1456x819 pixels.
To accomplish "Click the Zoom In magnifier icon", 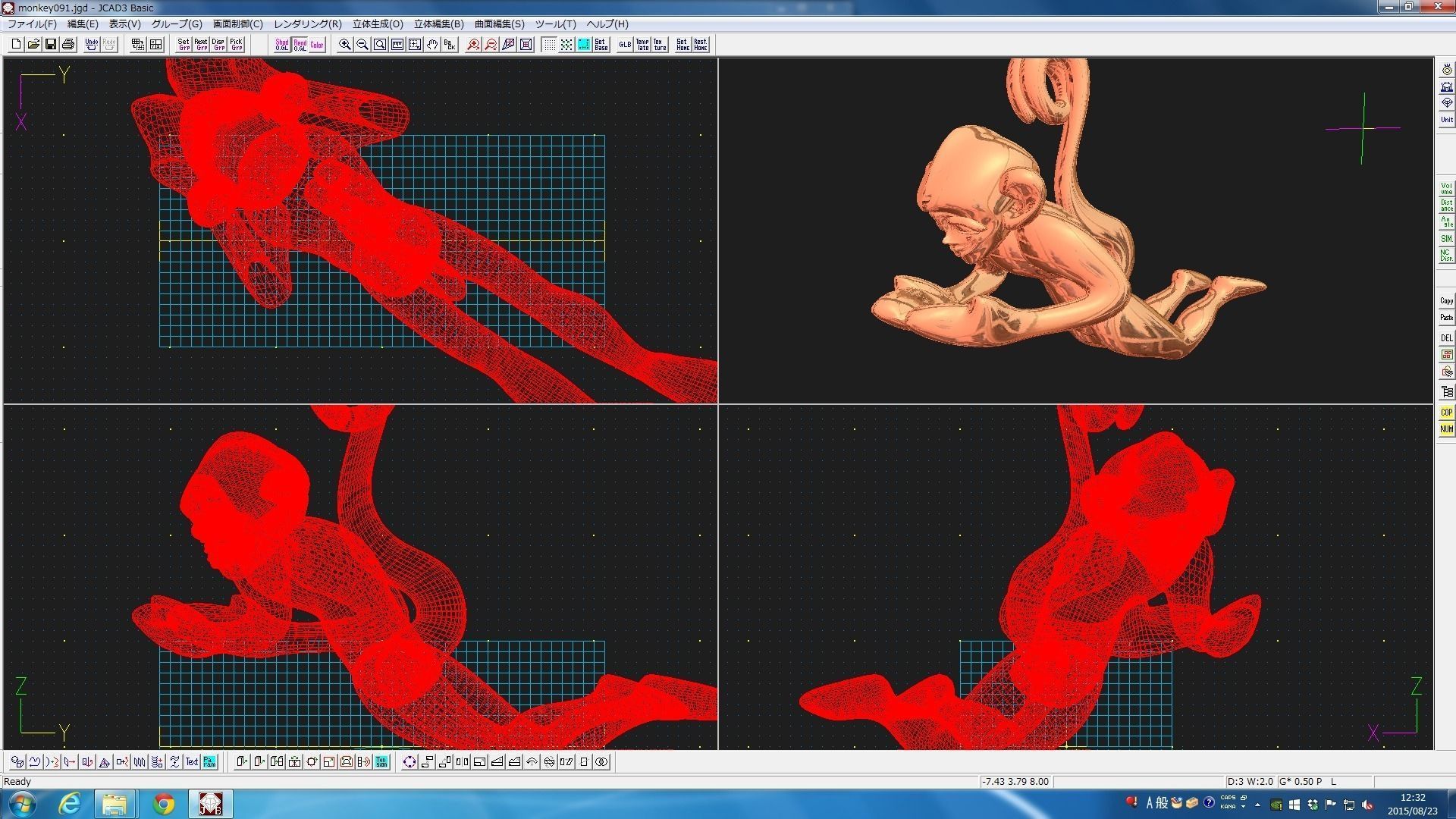I will tap(345, 45).
